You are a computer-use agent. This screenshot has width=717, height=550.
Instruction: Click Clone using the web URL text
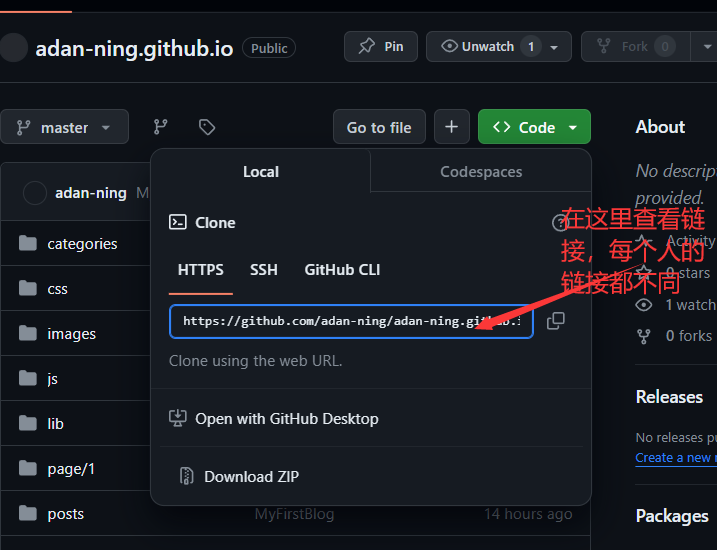256,361
